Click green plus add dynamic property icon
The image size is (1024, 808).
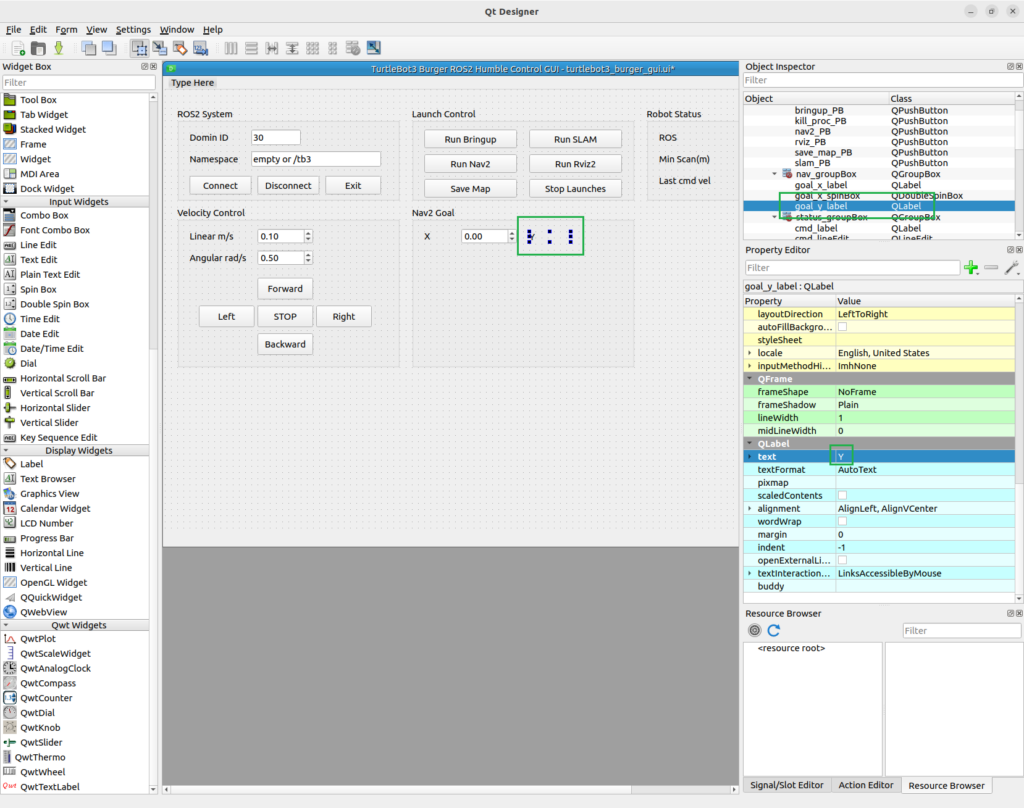971,267
